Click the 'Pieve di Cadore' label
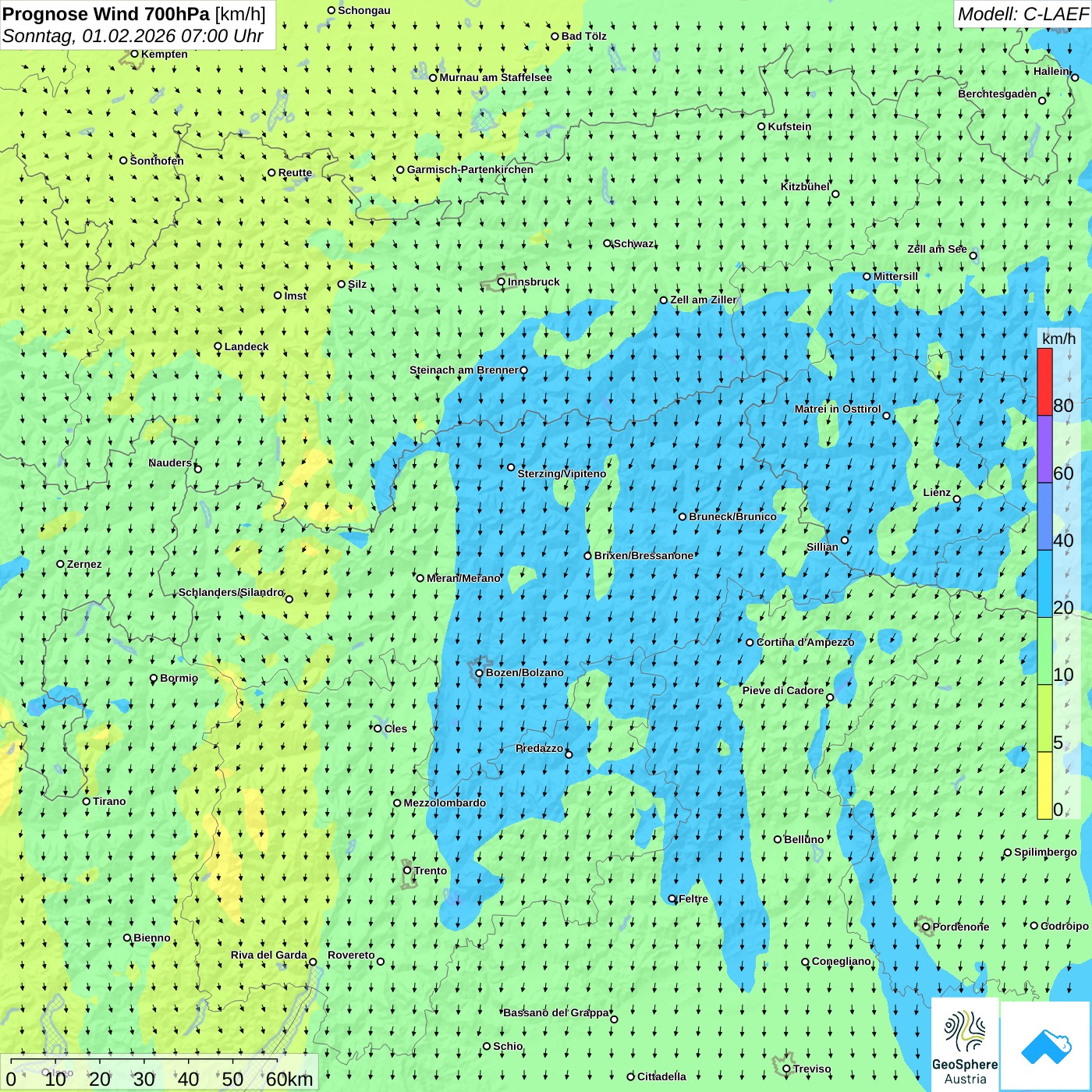This screenshot has height=1092, width=1092. pos(783,690)
